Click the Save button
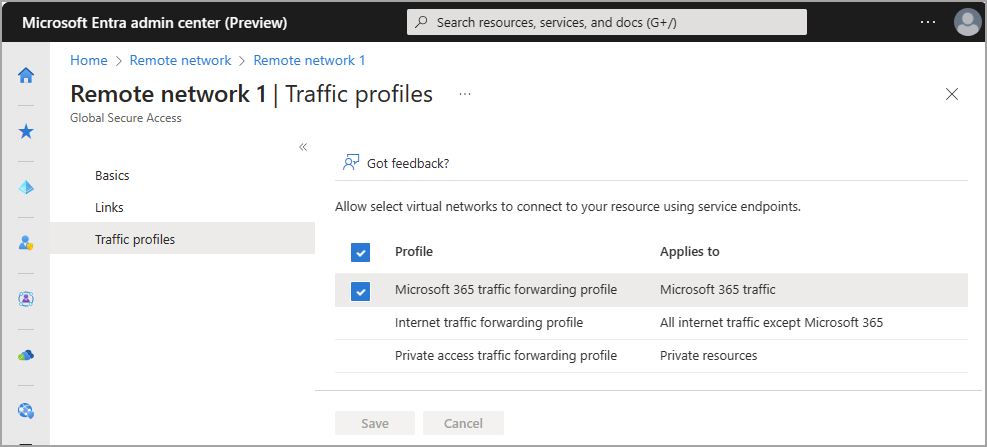This screenshot has width=987, height=447. tap(375, 423)
